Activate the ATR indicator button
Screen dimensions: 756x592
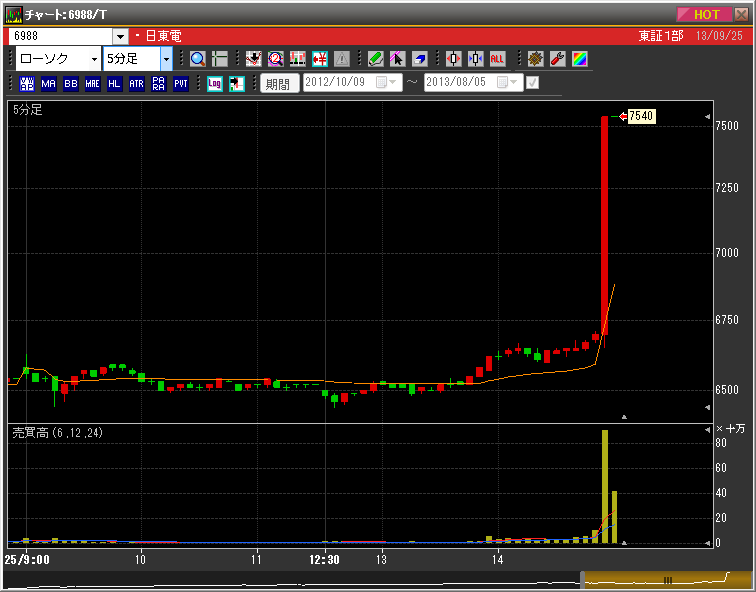tap(136, 84)
